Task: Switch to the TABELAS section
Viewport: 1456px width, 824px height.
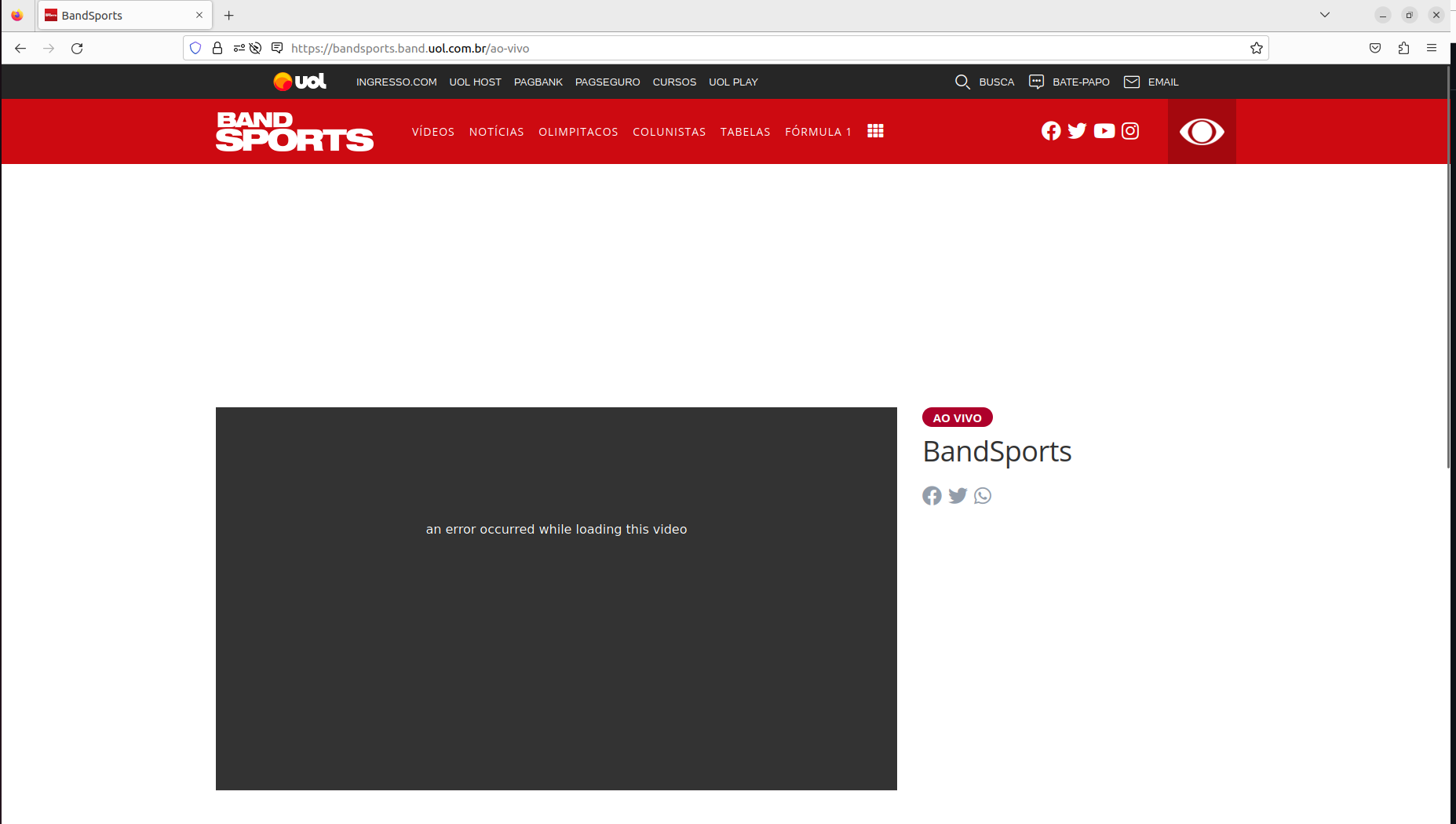Action: pyautogui.click(x=745, y=132)
